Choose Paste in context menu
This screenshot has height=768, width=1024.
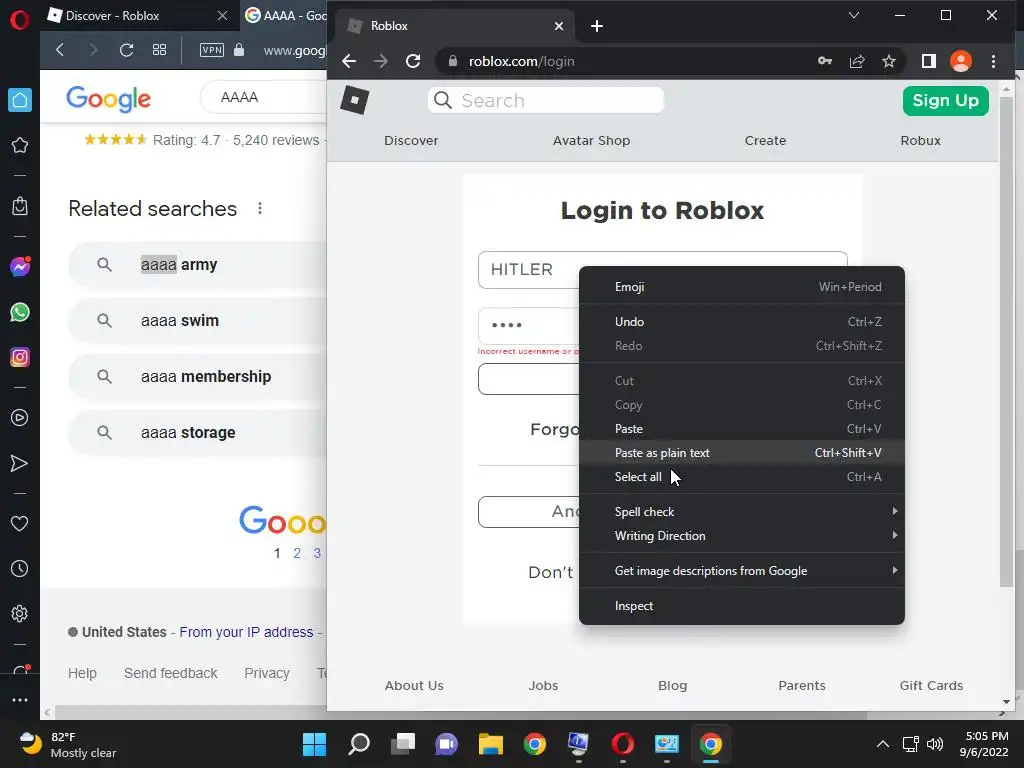(x=741, y=429)
